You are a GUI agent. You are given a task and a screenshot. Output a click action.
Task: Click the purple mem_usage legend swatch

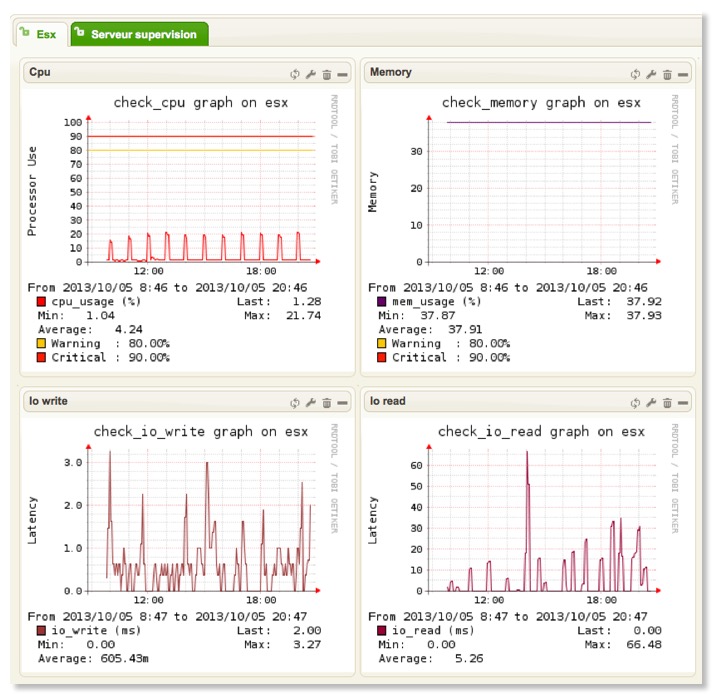382,301
